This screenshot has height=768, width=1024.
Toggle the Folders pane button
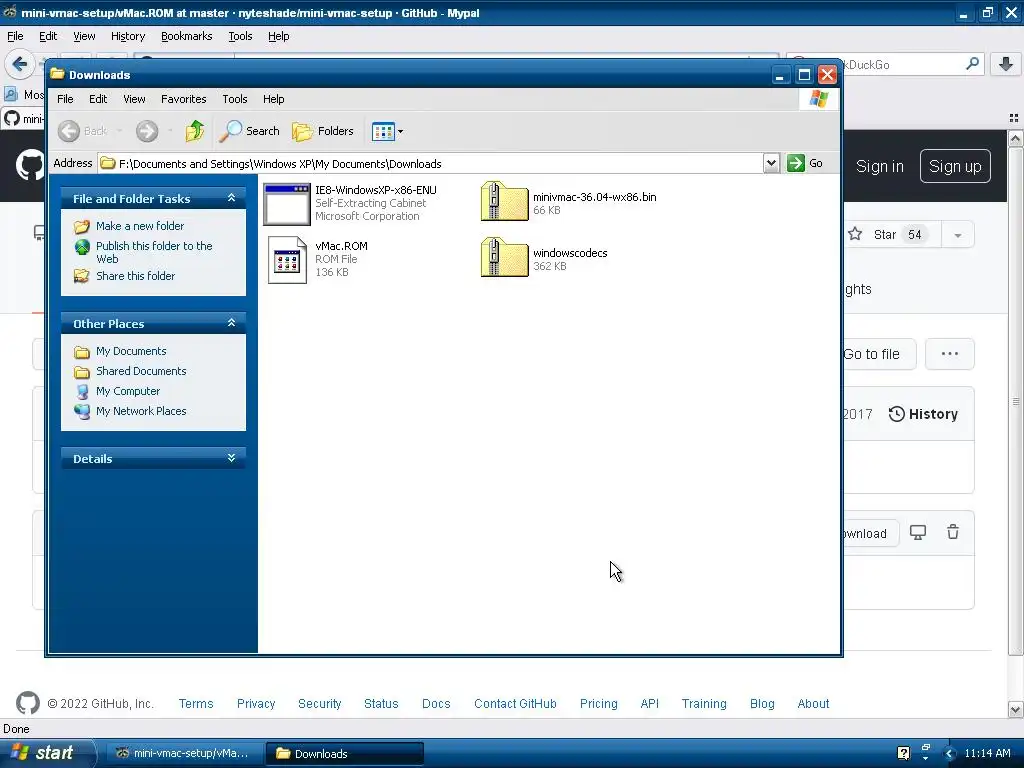coord(323,131)
